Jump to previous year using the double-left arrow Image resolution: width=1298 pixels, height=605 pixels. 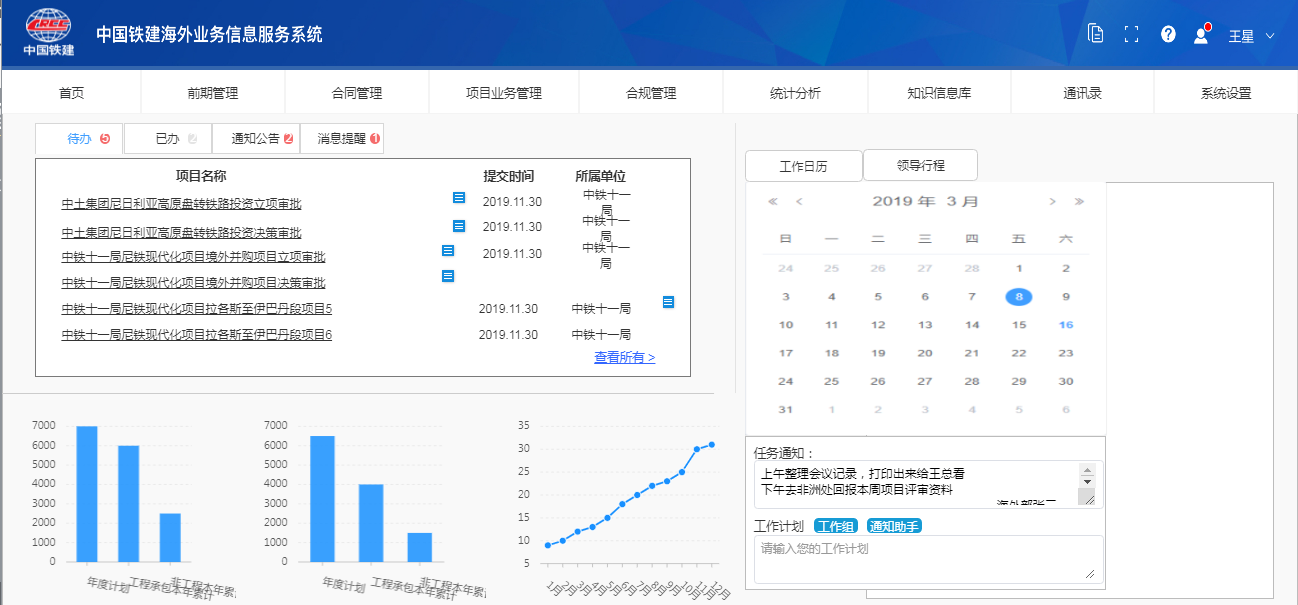tap(772, 201)
